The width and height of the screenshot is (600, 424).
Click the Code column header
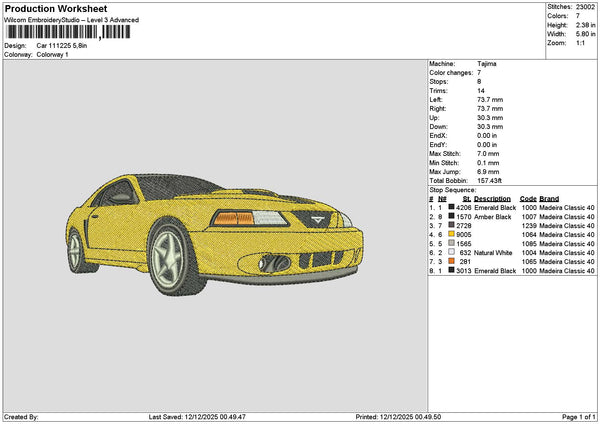pyautogui.click(x=528, y=198)
